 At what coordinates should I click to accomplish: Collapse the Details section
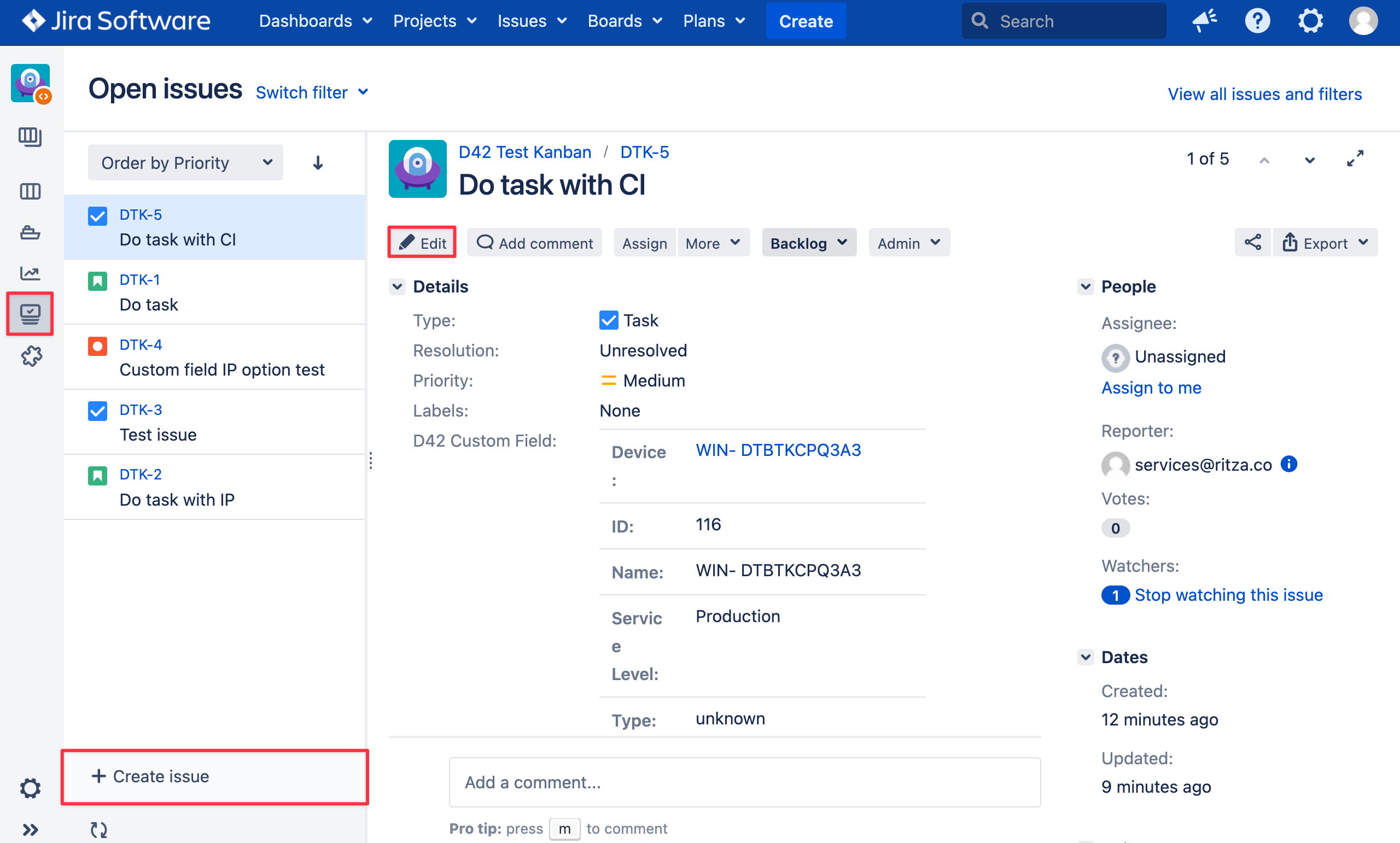[x=398, y=287]
